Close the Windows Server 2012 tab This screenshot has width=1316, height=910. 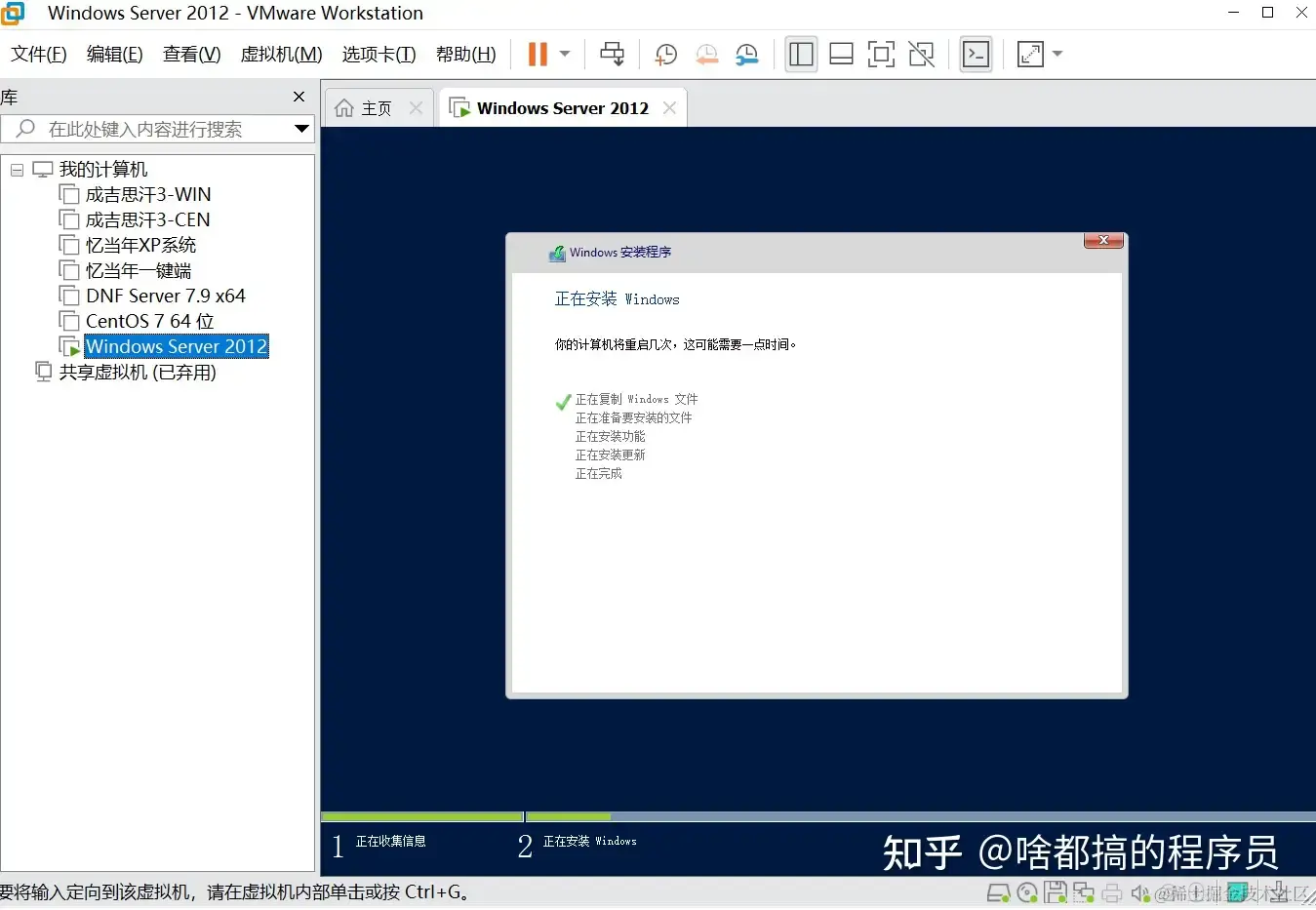[x=669, y=108]
